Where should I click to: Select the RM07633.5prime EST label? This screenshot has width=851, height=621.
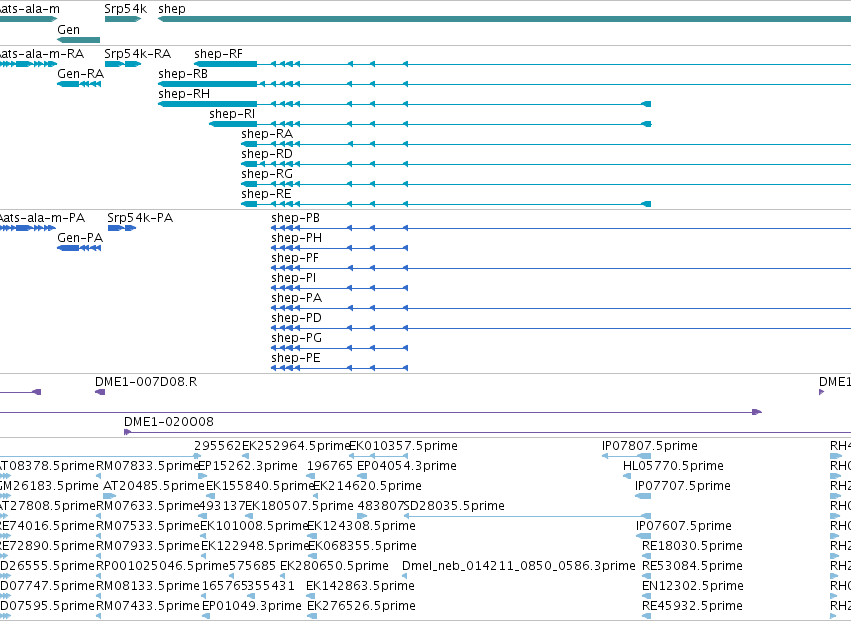[148, 506]
